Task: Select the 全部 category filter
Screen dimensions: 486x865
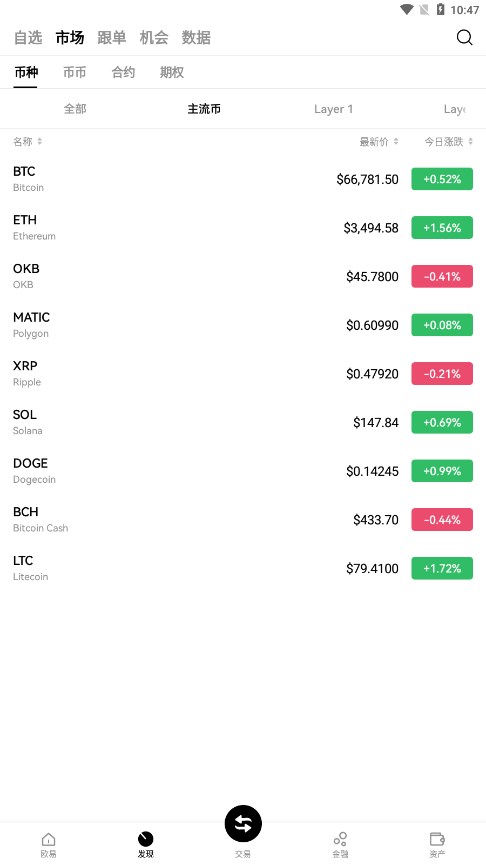Action: click(75, 109)
